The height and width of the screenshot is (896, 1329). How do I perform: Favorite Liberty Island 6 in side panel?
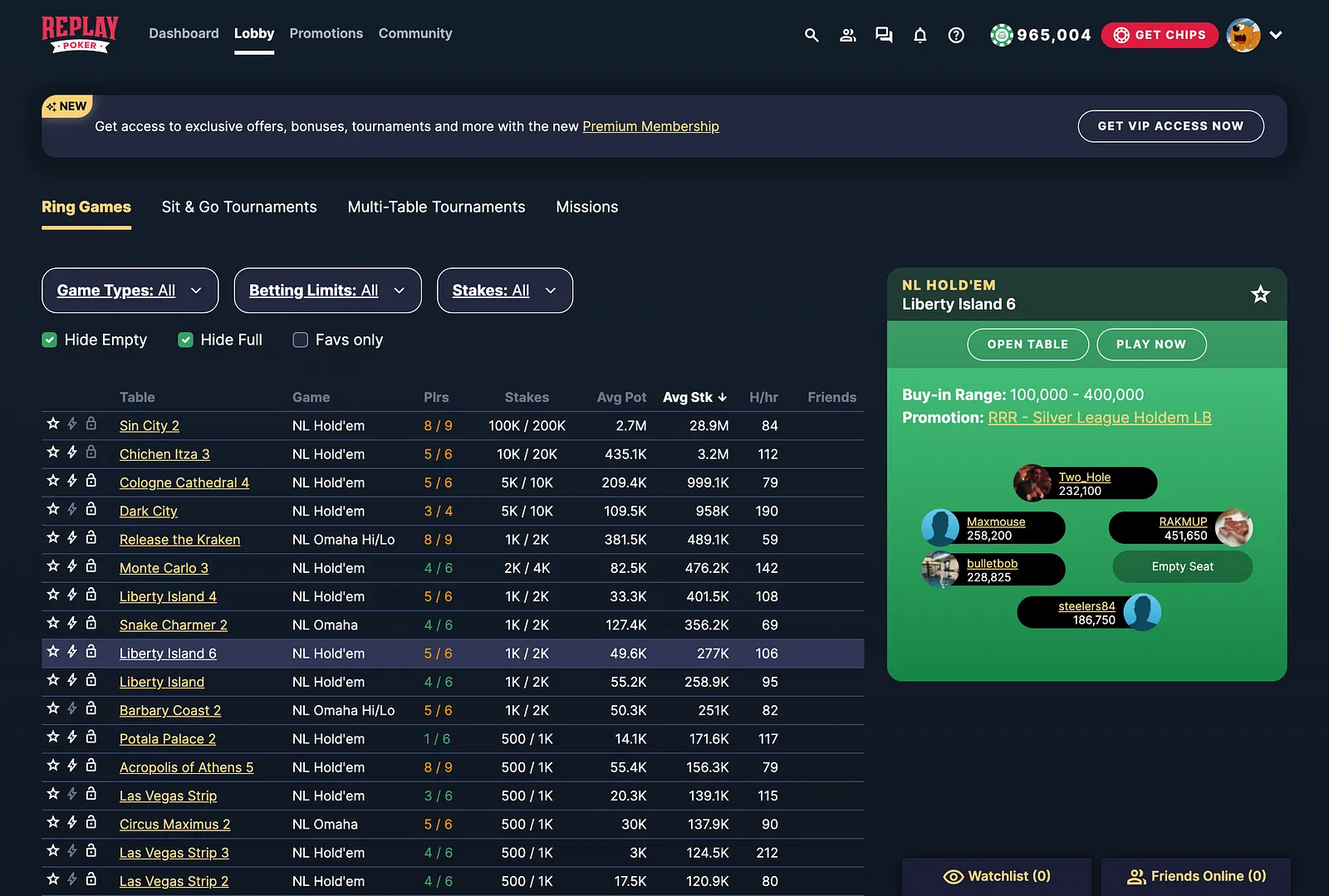tap(1260, 294)
